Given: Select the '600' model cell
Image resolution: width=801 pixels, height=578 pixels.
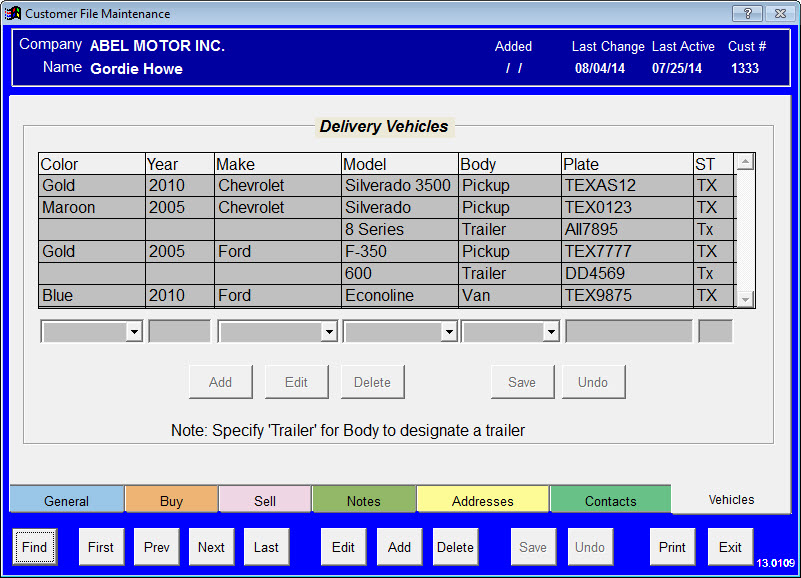Looking at the screenshot, I should 399,273.
